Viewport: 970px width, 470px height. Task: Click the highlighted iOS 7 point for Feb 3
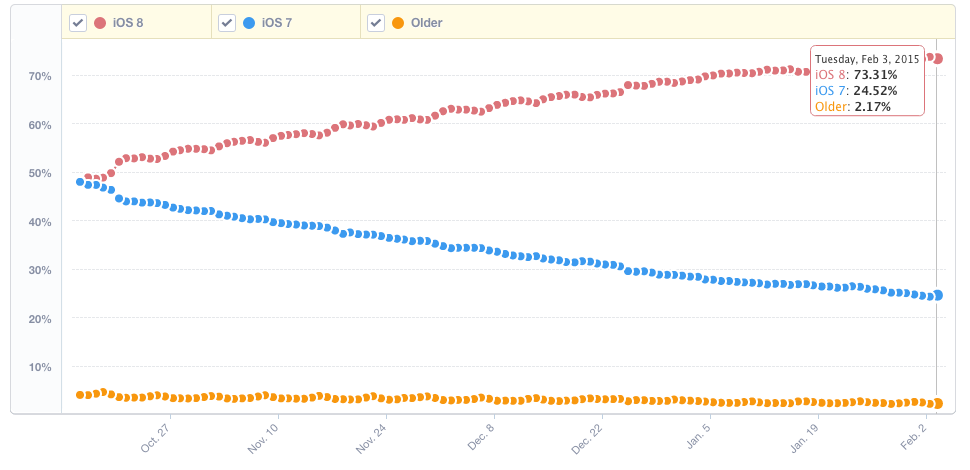[x=937, y=295]
